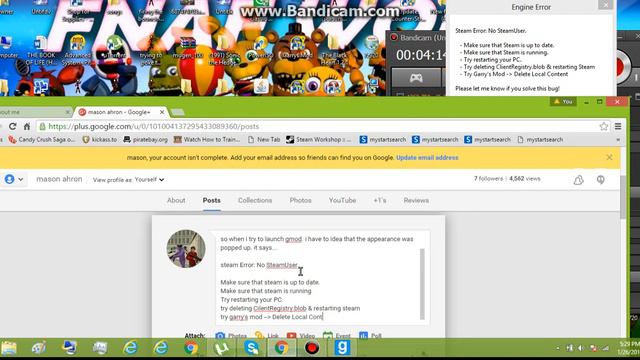Show hidden bookmarks via overflow chevron
This screenshot has width=640, height=360.
pyautogui.click(x=618, y=140)
